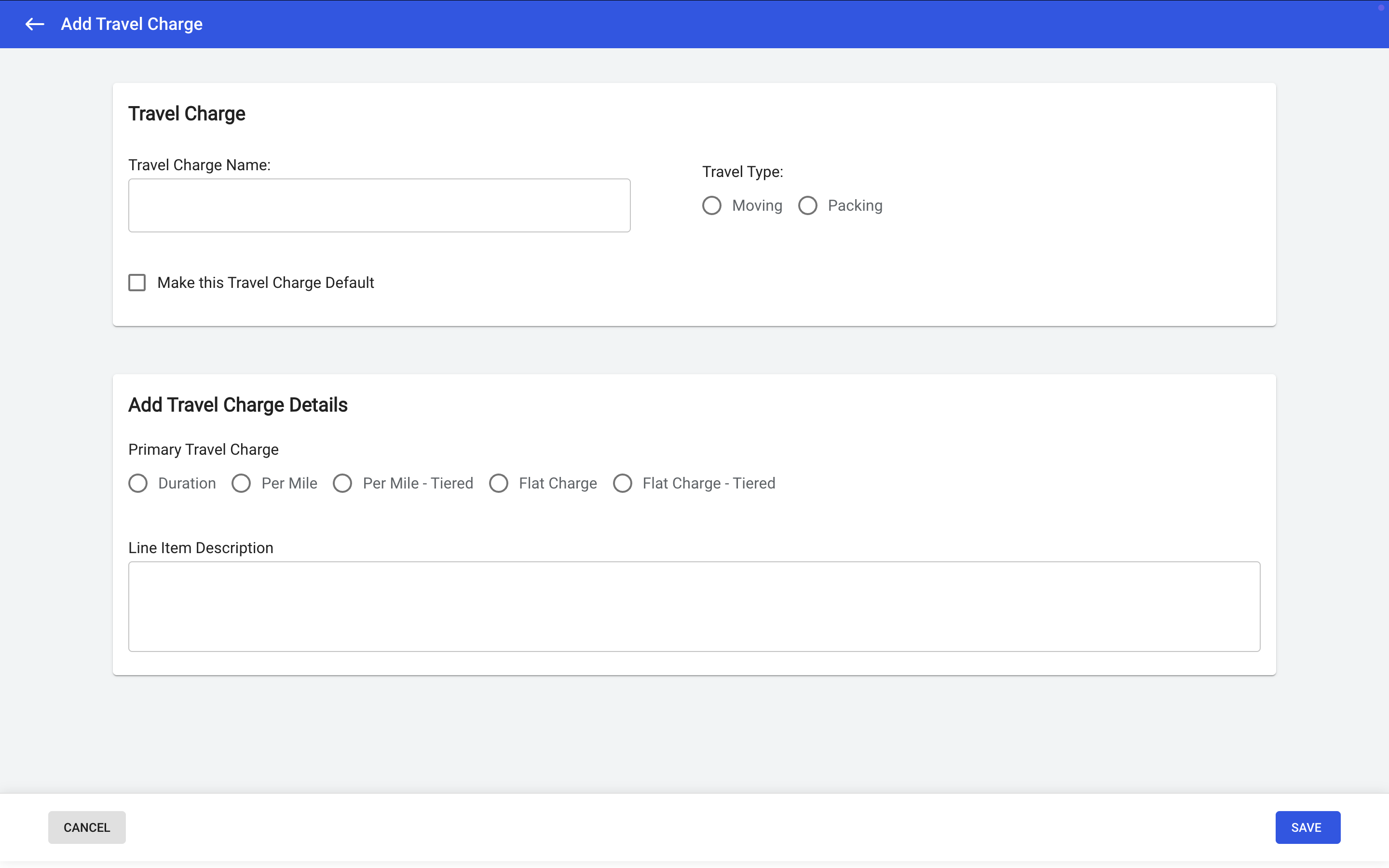Click the back arrow icon
Screen dimensions: 1389x868
click(34, 24)
